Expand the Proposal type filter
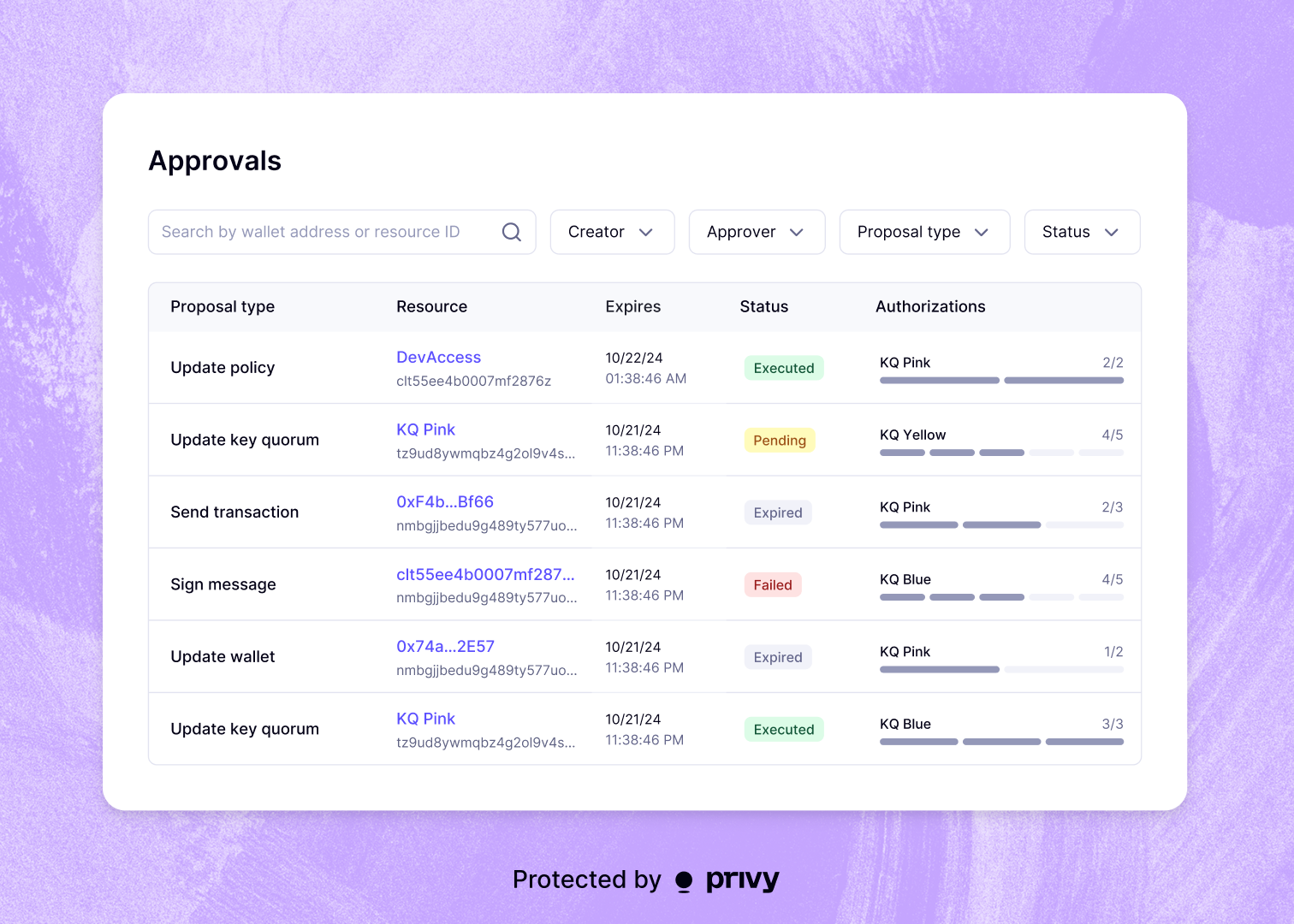 925,232
